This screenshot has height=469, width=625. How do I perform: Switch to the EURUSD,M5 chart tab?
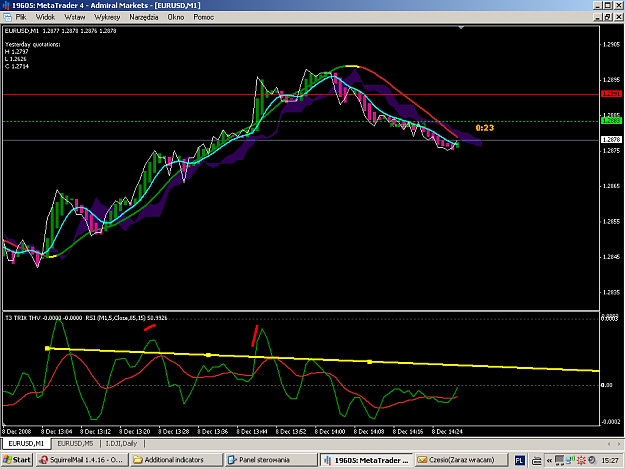[x=75, y=443]
